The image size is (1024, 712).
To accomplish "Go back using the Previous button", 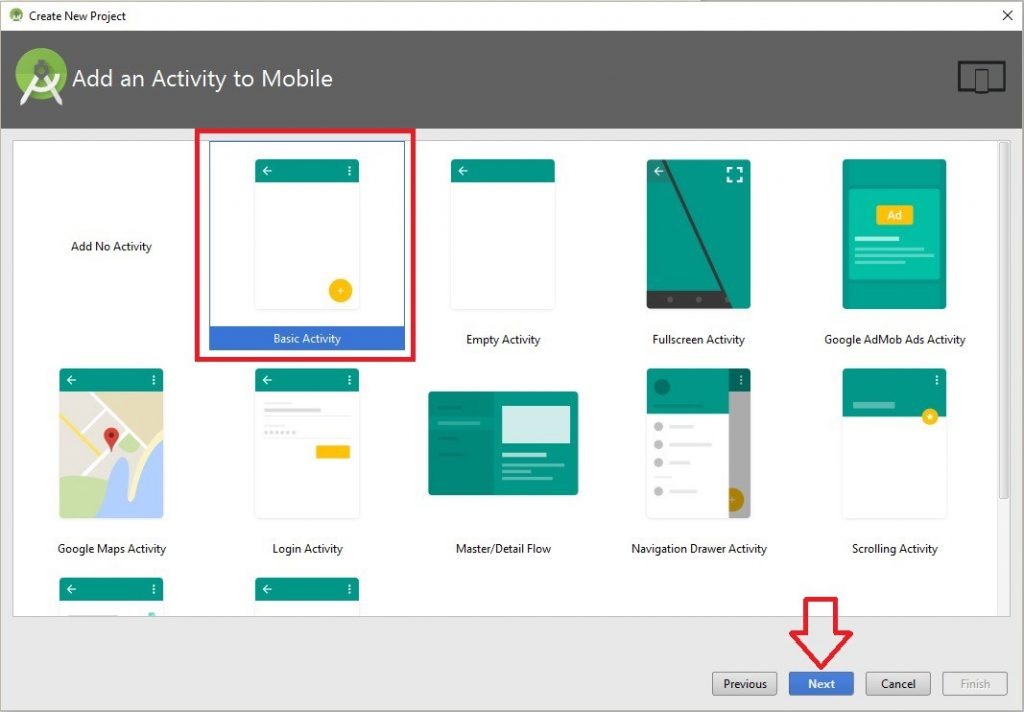I will pos(744,683).
